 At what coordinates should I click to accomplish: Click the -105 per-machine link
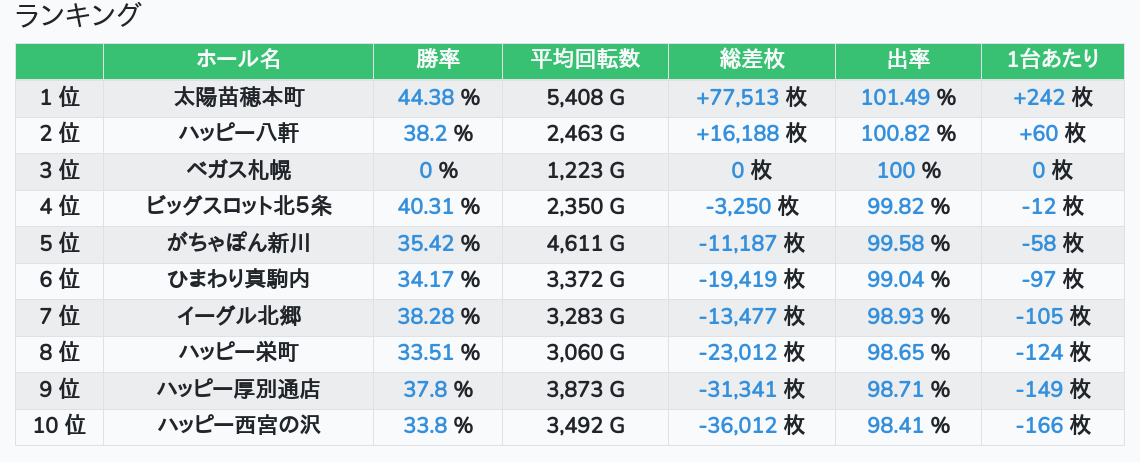(x=1038, y=316)
